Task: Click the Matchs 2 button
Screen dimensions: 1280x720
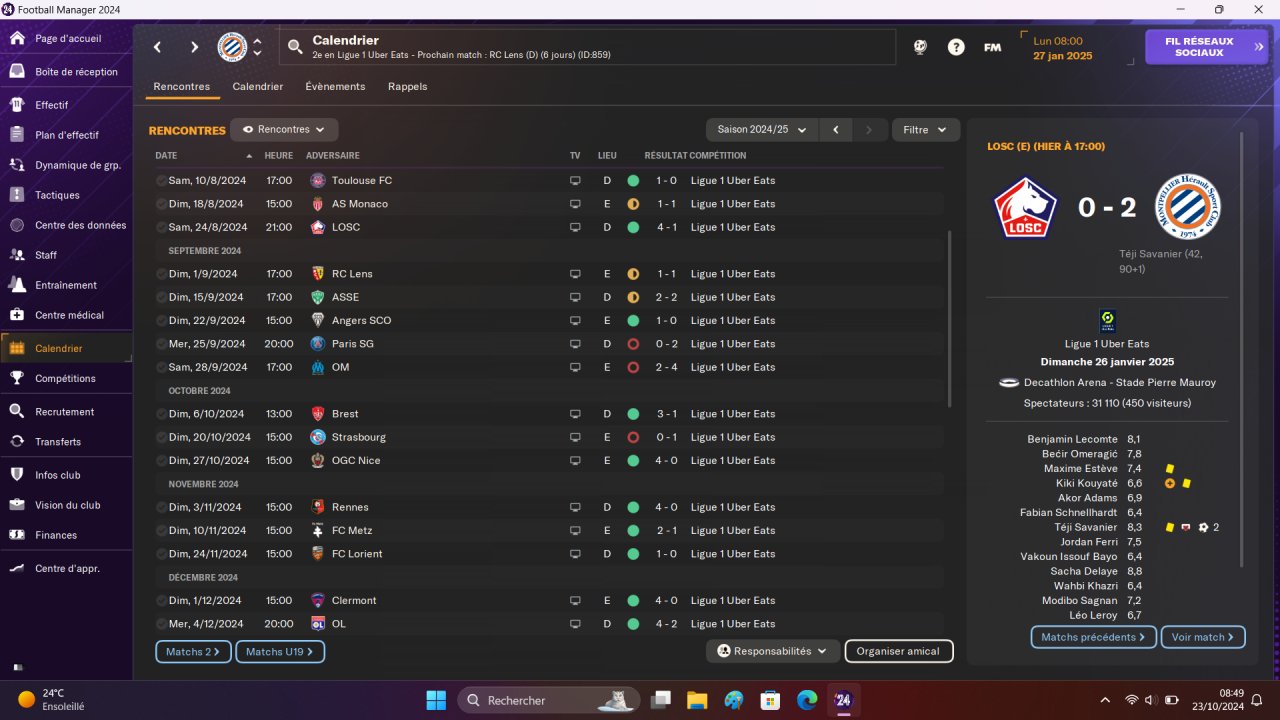Action: [193, 652]
